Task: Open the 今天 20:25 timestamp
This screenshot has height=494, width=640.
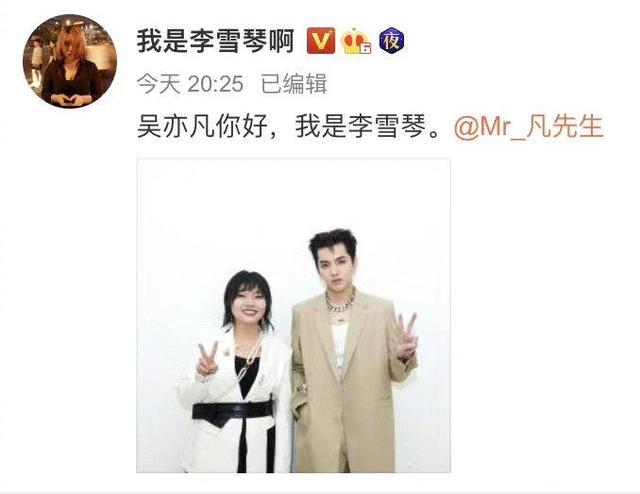Action: pos(190,84)
